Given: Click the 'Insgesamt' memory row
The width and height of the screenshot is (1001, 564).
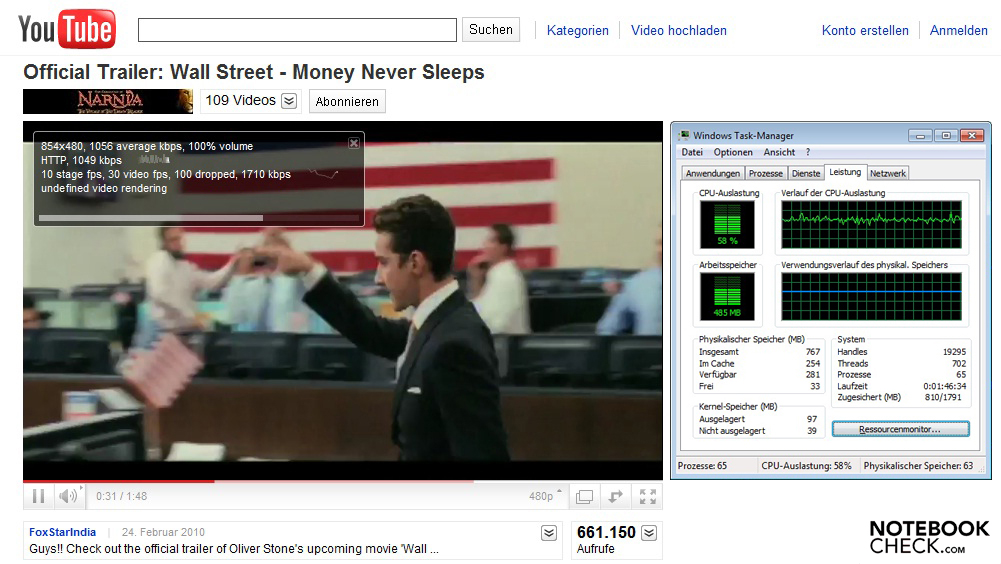Looking at the screenshot, I should click(759, 352).
